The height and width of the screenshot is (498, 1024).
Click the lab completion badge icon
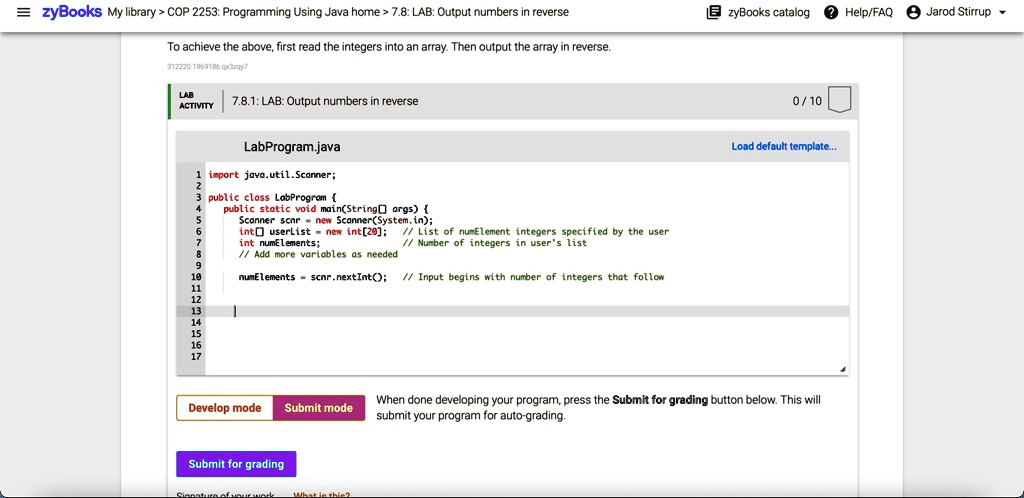coord(839,101)
